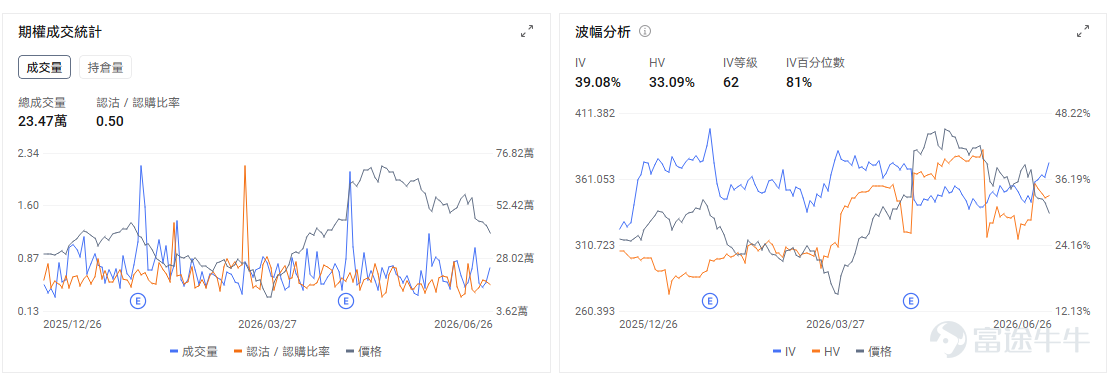
Task: Click the 2.34 ratio axis label
Action: point(28,153)
